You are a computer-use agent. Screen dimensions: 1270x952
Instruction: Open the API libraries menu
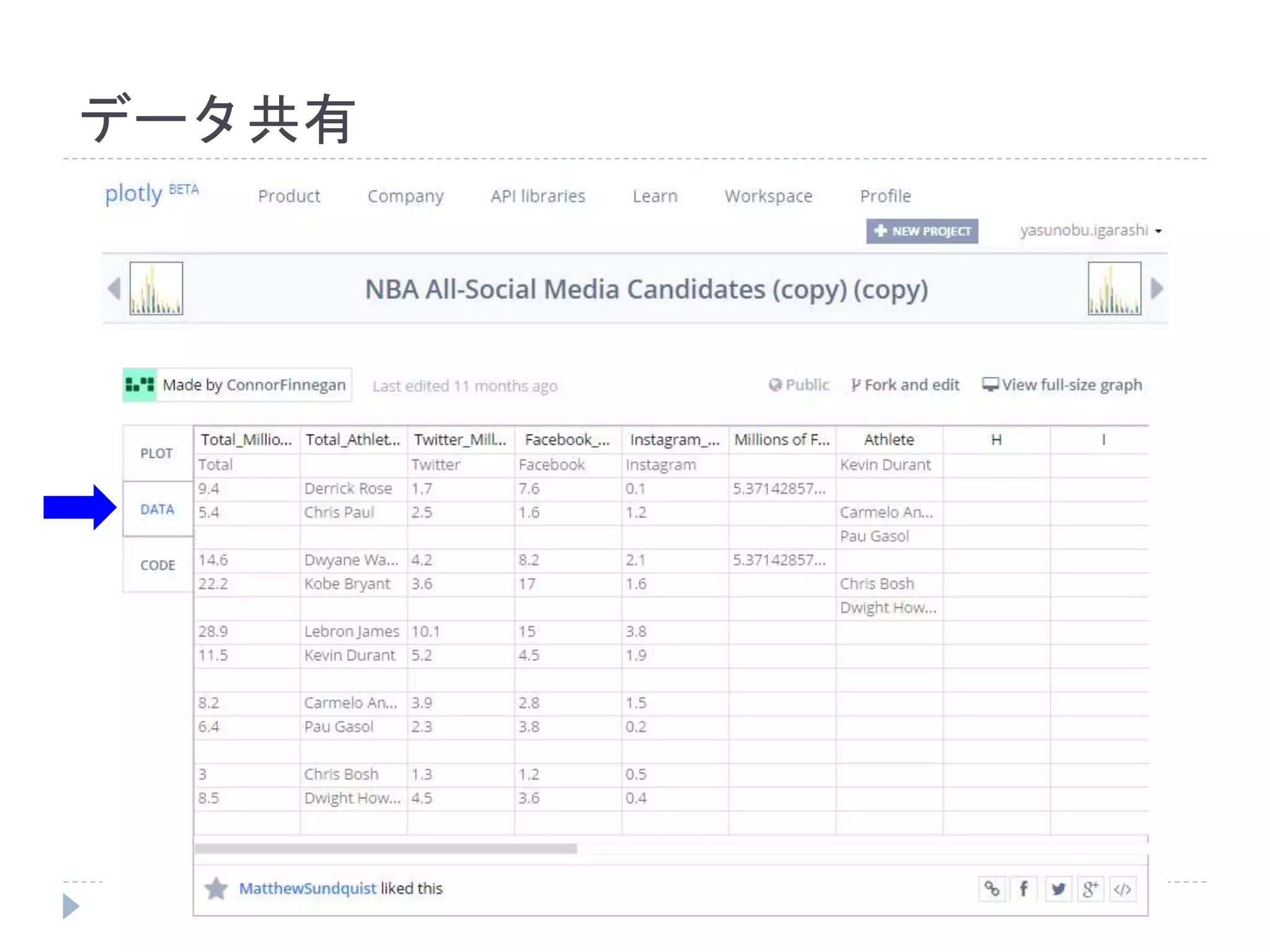pos(538,196)
